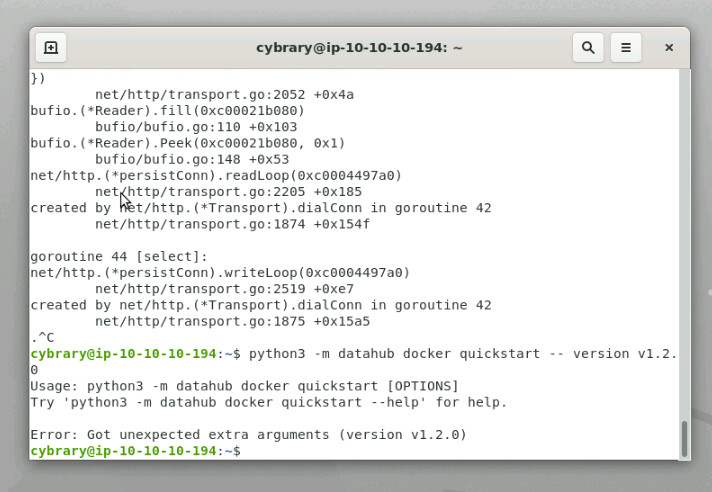Click the 'readLoop(0xc0004497a0)' line
Image resolution: width=712 pixels, height=492 pixels.
point(216,176)
